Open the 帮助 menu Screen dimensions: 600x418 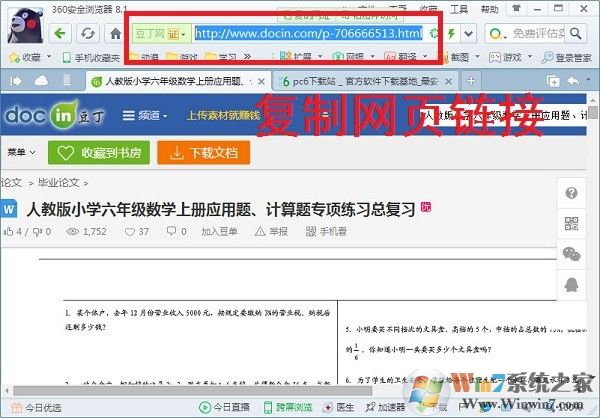point(489,9)
